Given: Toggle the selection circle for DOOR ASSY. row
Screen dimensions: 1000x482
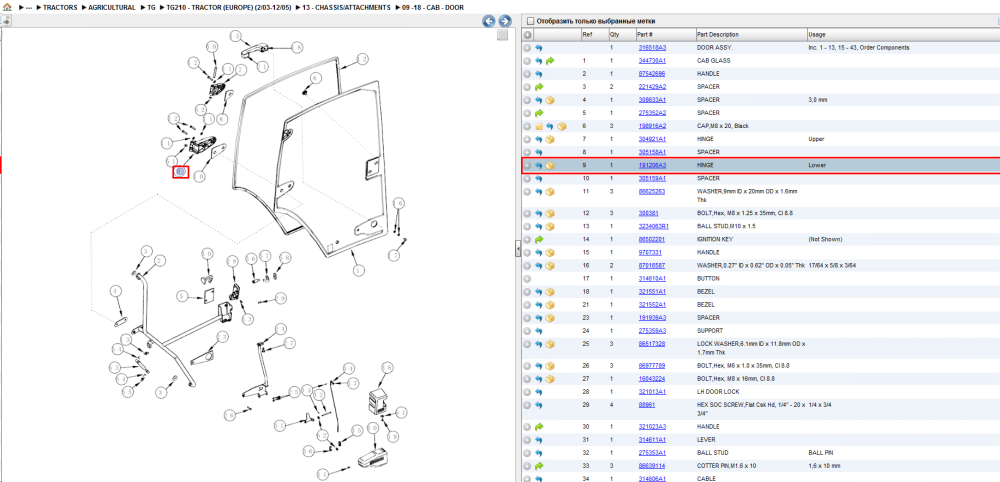Looking at the screenshot, I should click(527, 48).
